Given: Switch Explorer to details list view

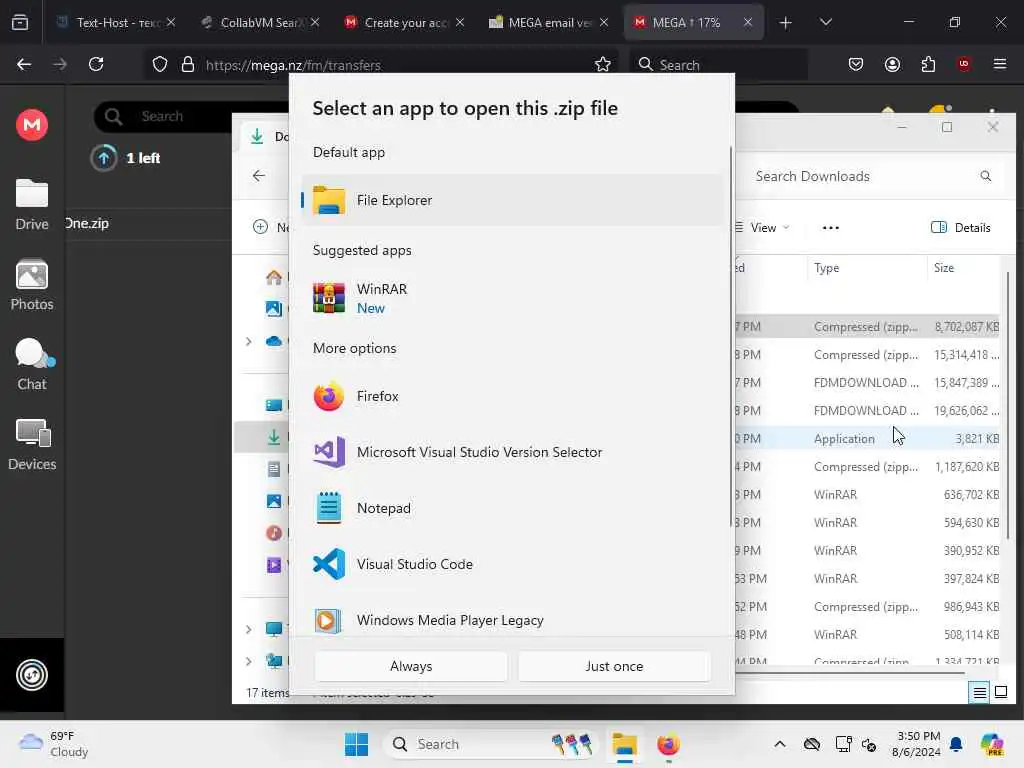Looking at the screenshot, I should [980, 692].
